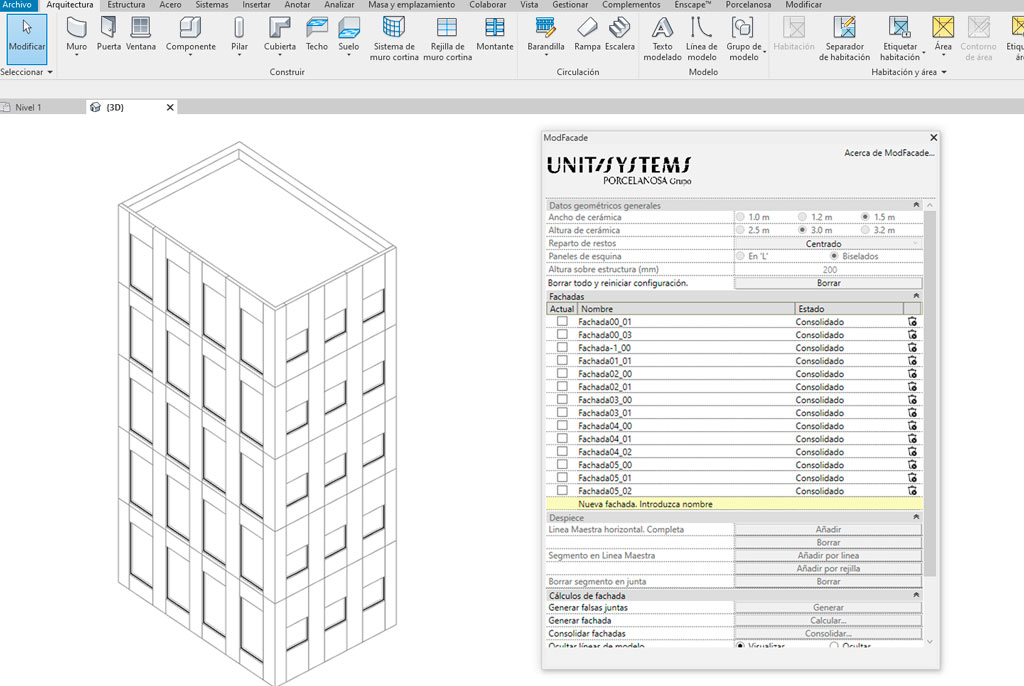Click trash icon for Fachada02_00 row
Image resolution: width=1024 pixels, height=686 pixels.
(x=912, y=374)
